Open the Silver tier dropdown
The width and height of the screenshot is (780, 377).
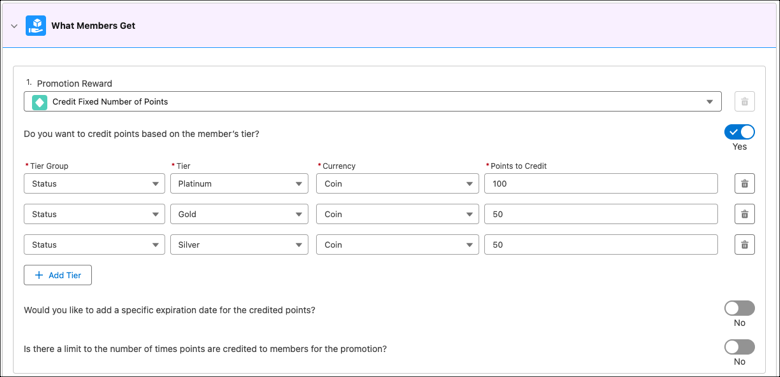tap(240, 245)
